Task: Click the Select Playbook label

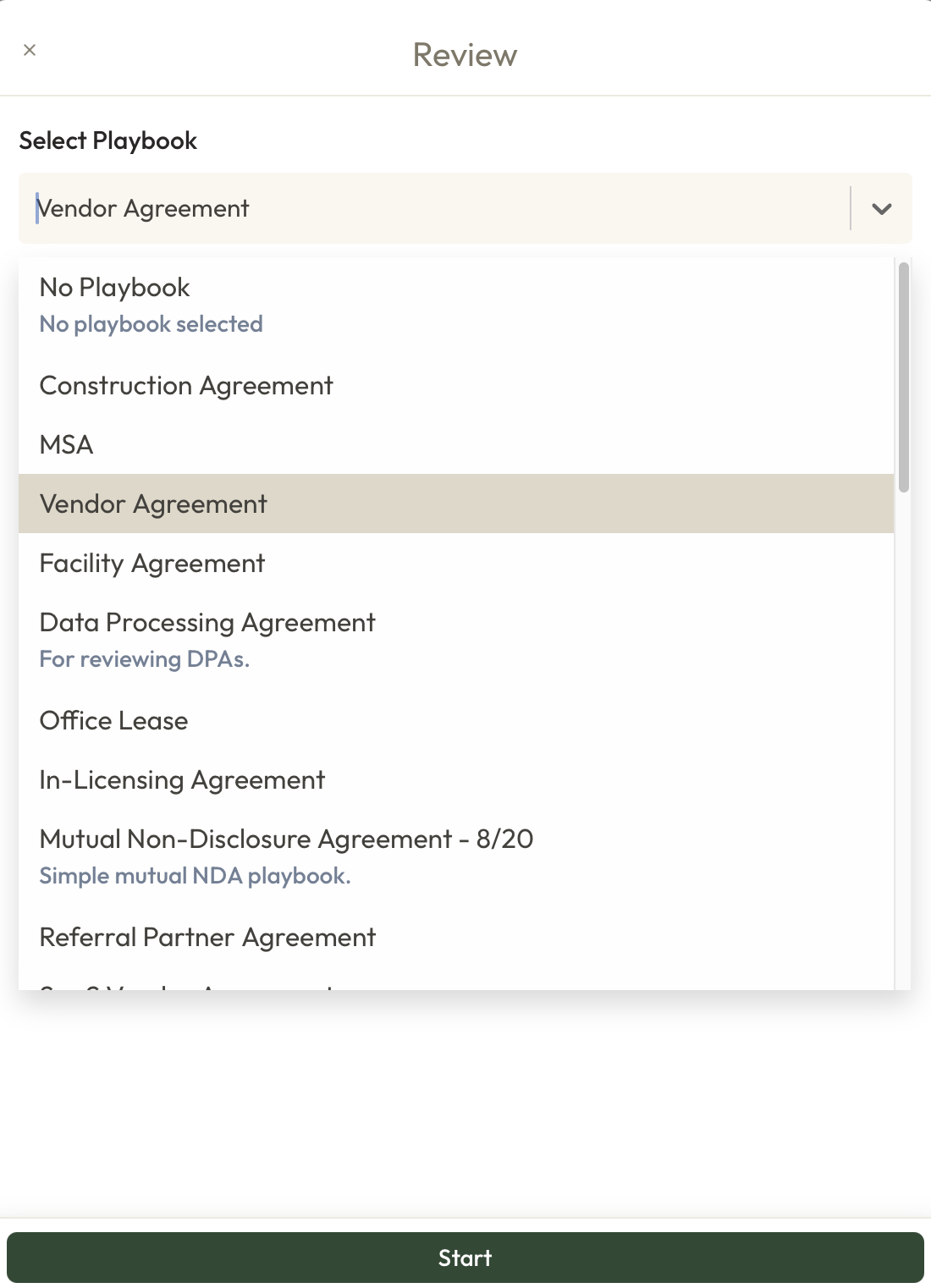Action: 108,140
